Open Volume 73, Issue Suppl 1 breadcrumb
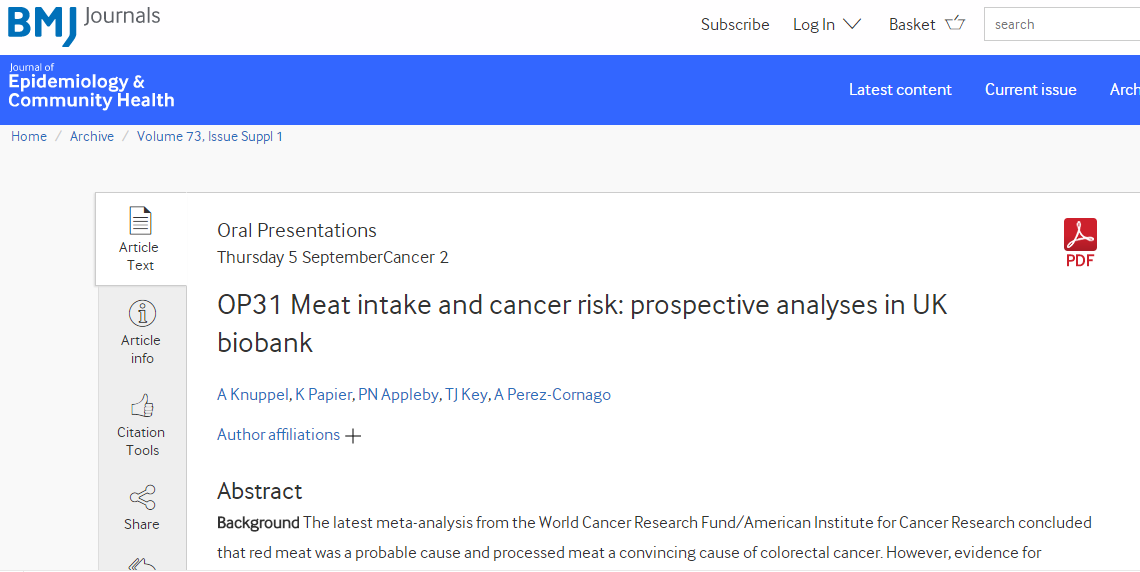This screenshot has height=572, width=1140. pyautogui.click(x=209, y=137)
